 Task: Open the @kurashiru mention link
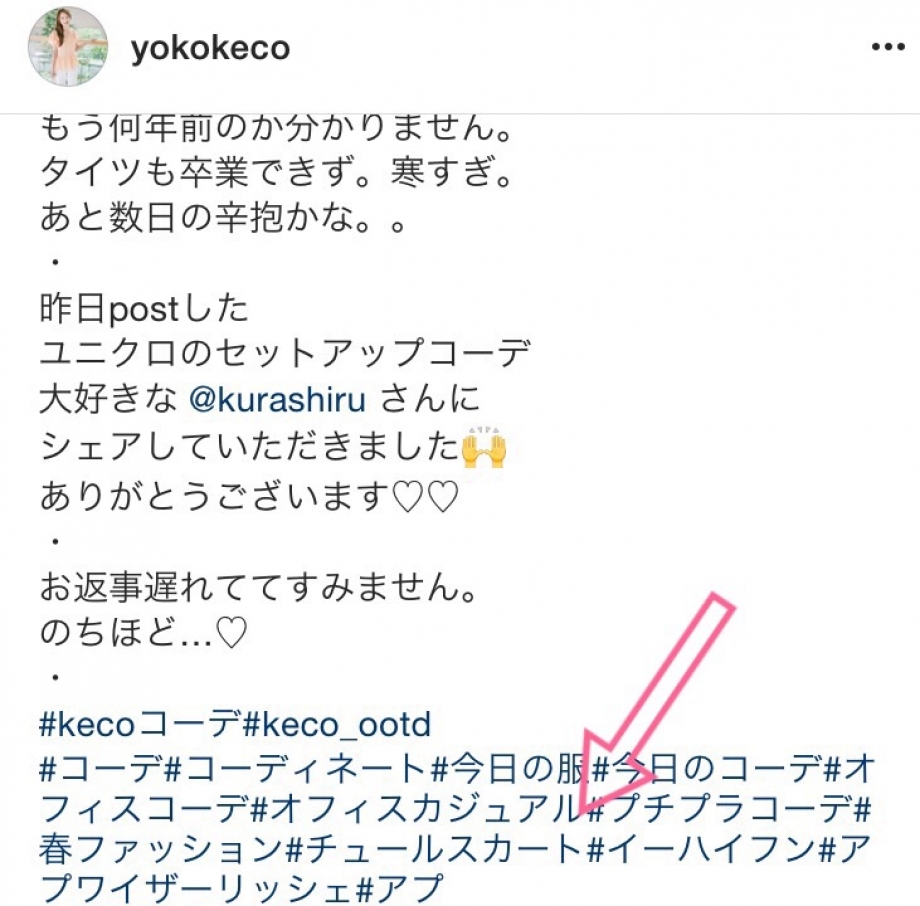(x=277, y=400)
